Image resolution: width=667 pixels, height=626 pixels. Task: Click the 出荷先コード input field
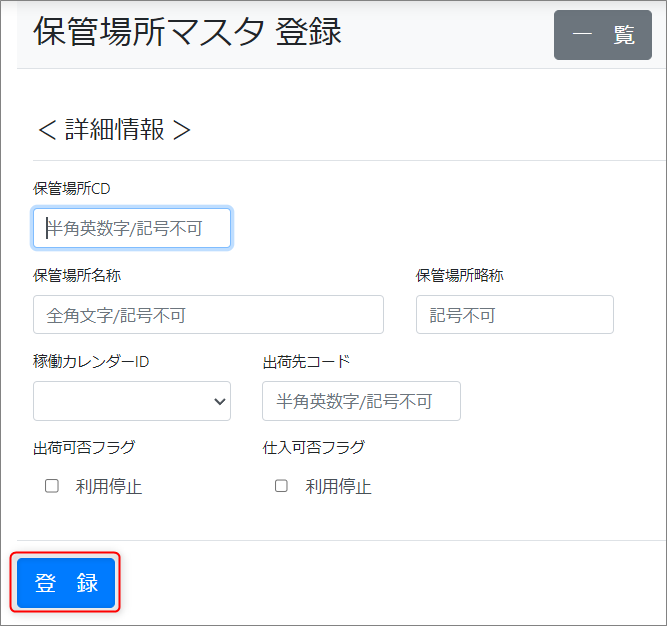point(361,401)
